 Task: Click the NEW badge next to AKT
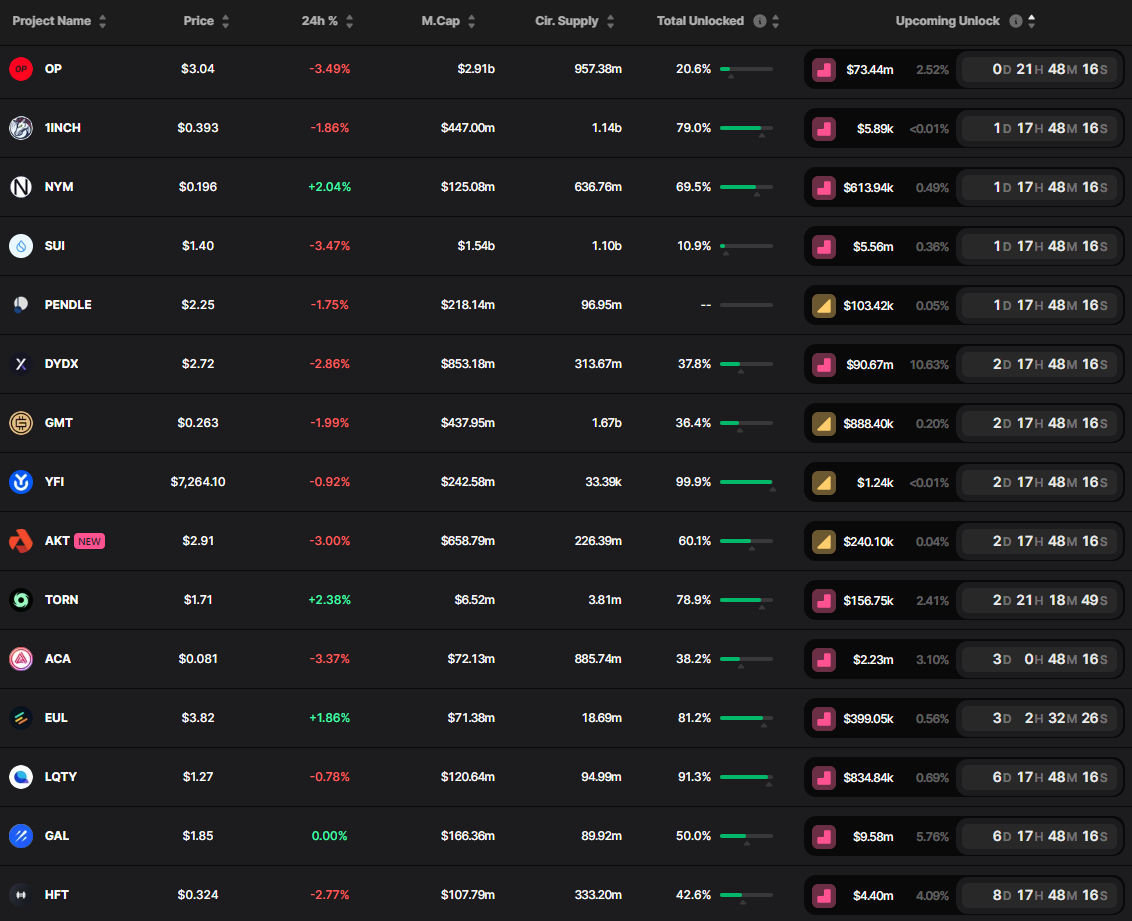pyautogui.click(x=90, y=541)
